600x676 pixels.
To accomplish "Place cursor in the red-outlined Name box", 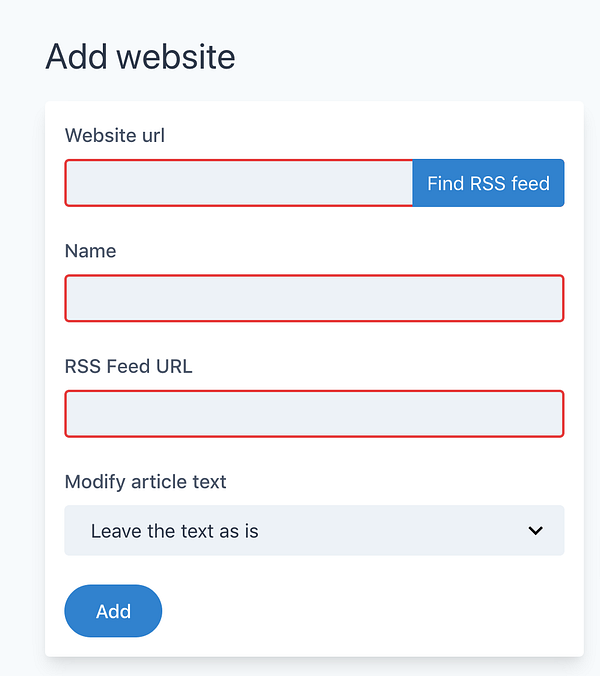I will point(314,299).
